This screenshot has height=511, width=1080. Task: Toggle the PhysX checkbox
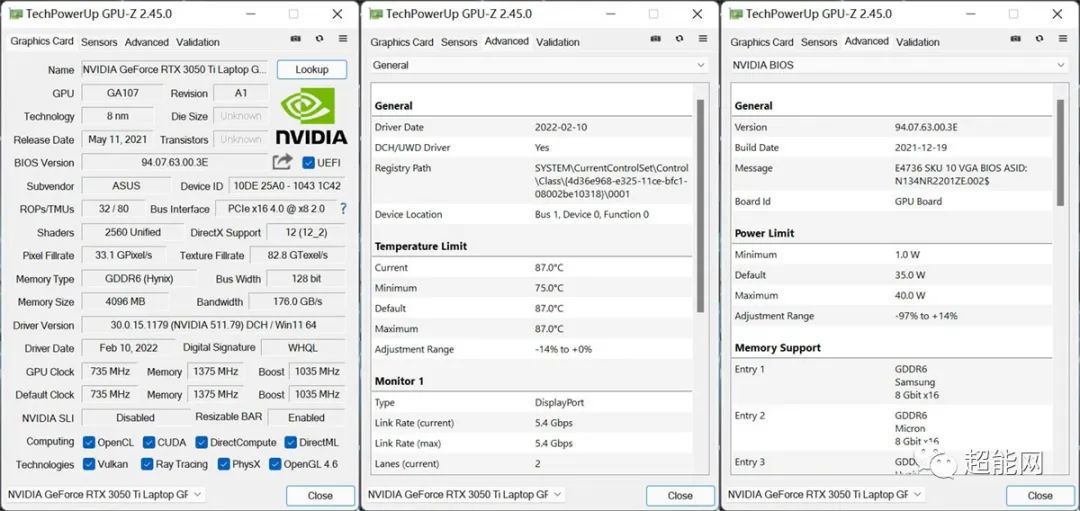(223, 464)
